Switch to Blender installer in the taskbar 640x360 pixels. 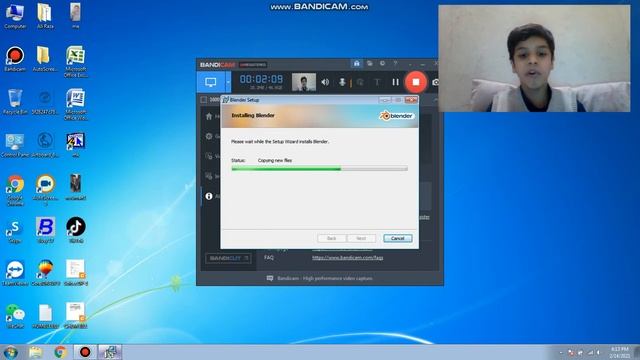tap(110, 352)
